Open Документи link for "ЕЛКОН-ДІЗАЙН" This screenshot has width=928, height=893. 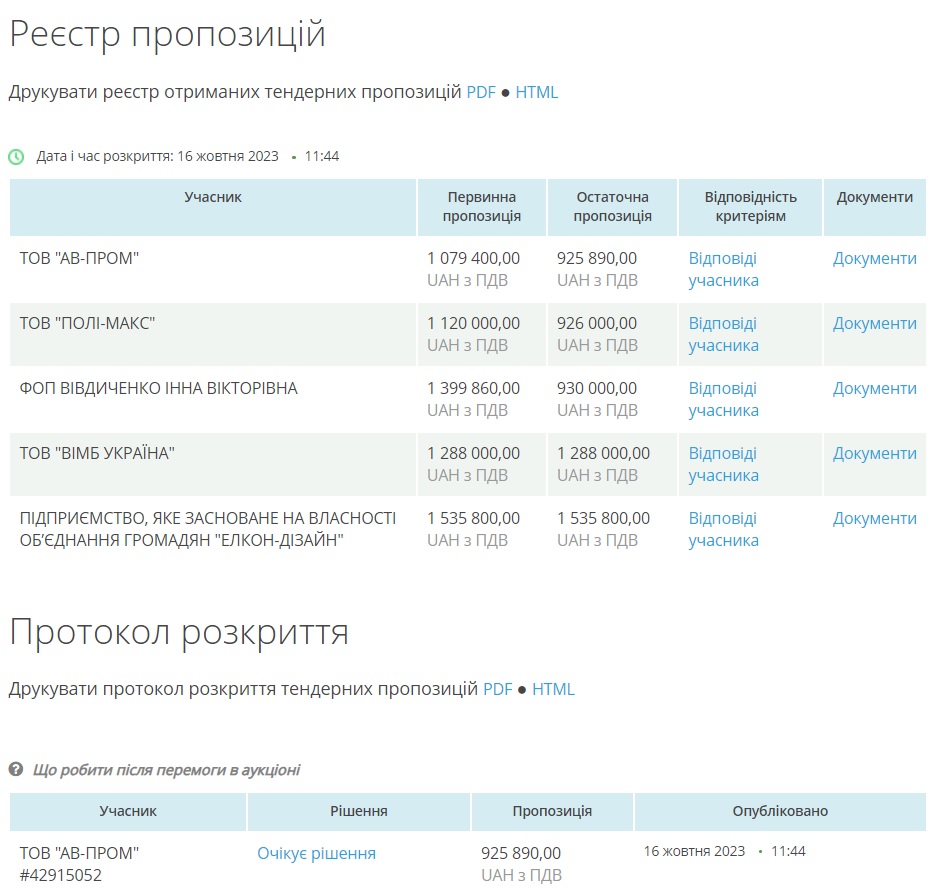click(x=874, y=519)
